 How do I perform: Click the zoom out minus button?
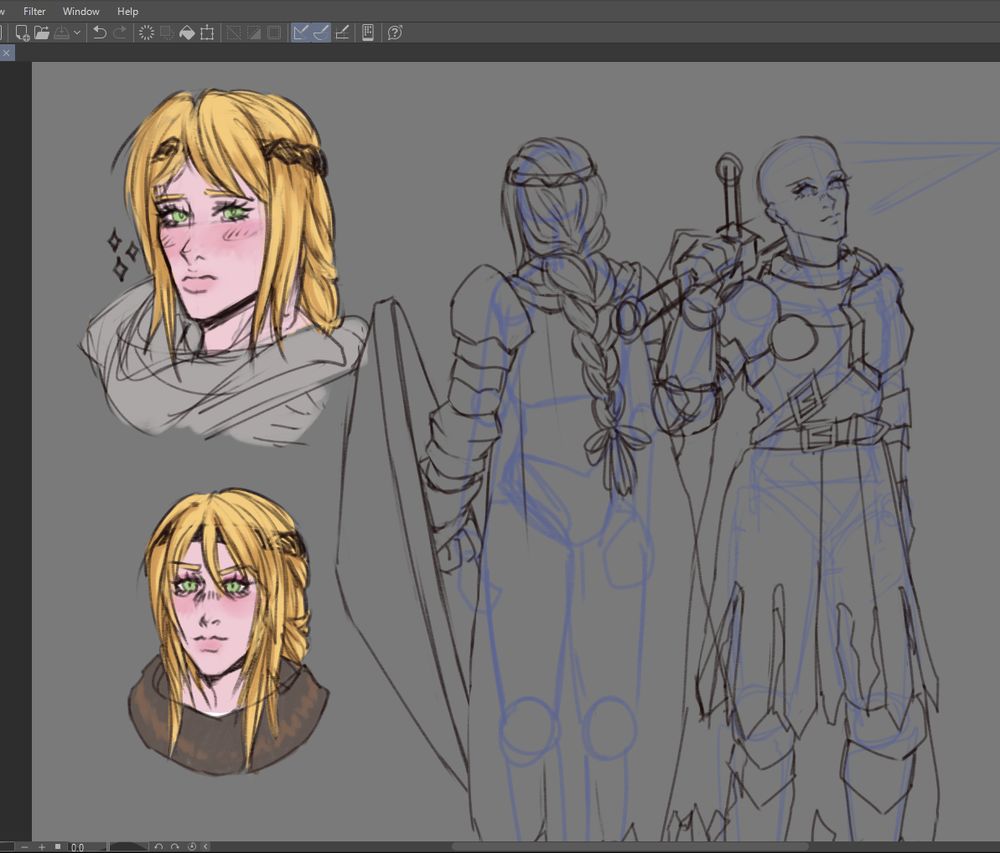pyautogui.click(x=26, y=847)
